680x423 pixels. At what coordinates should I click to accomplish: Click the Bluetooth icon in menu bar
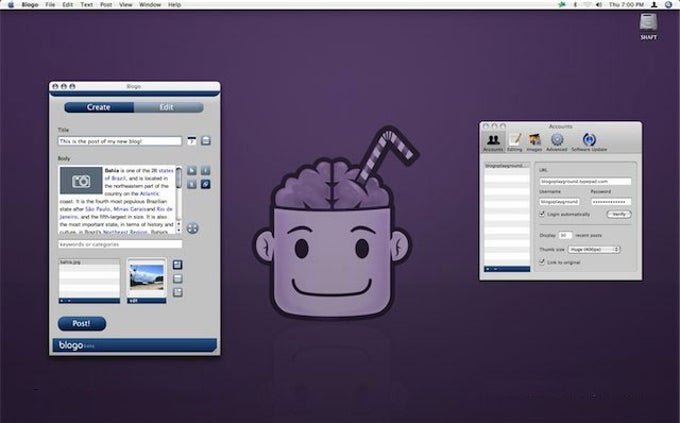pyautogui.click(x=575, y=5)
